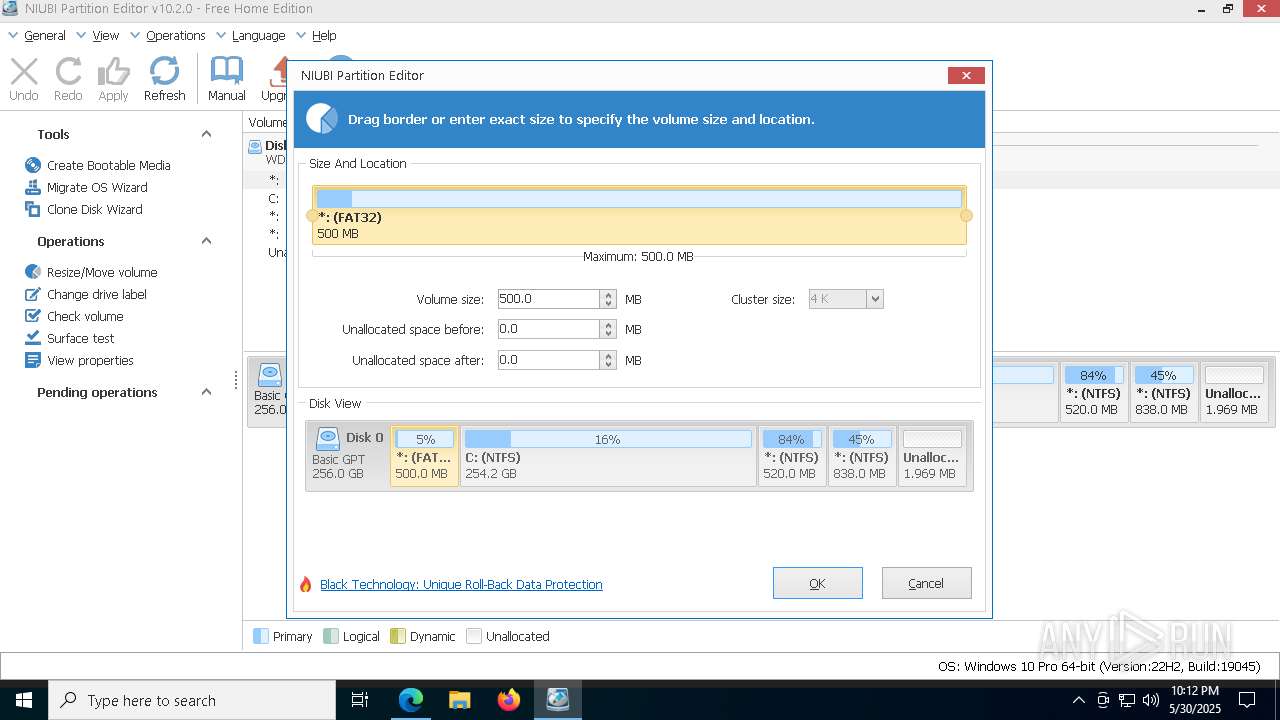Select 838.0 MB NTFS partition in dialog Disk View
This screenshot has width=1280, height=720.
861,456
